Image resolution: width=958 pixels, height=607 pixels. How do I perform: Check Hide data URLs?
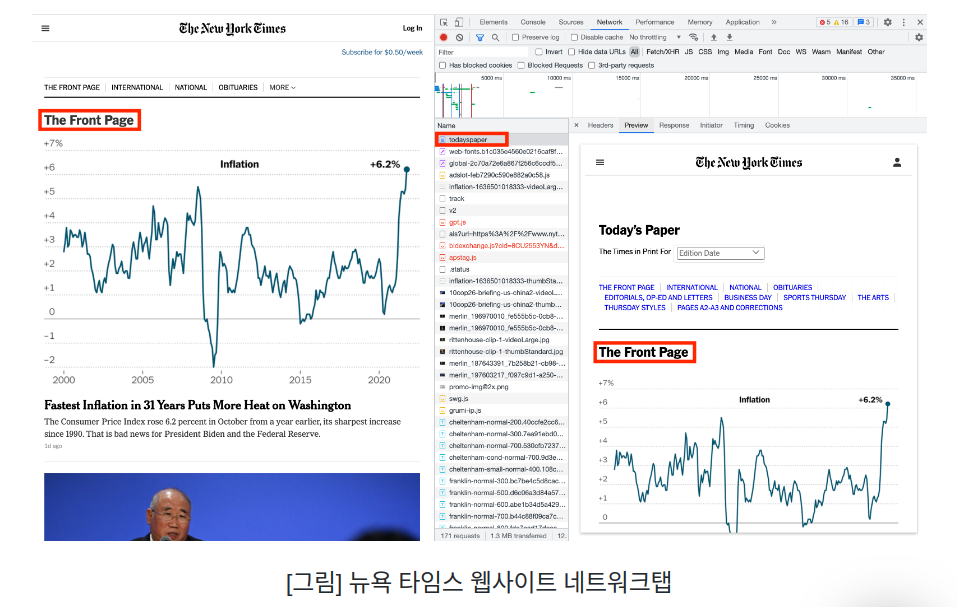[x=572, y=52]
